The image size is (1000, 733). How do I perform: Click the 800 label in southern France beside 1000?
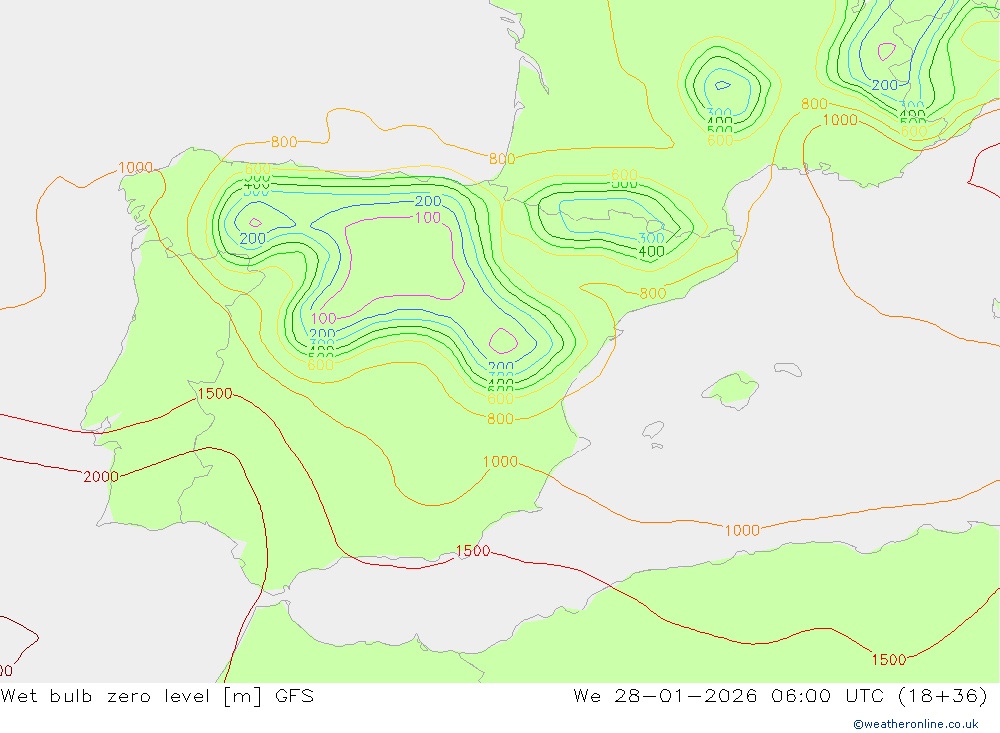[x=814, y=103]
